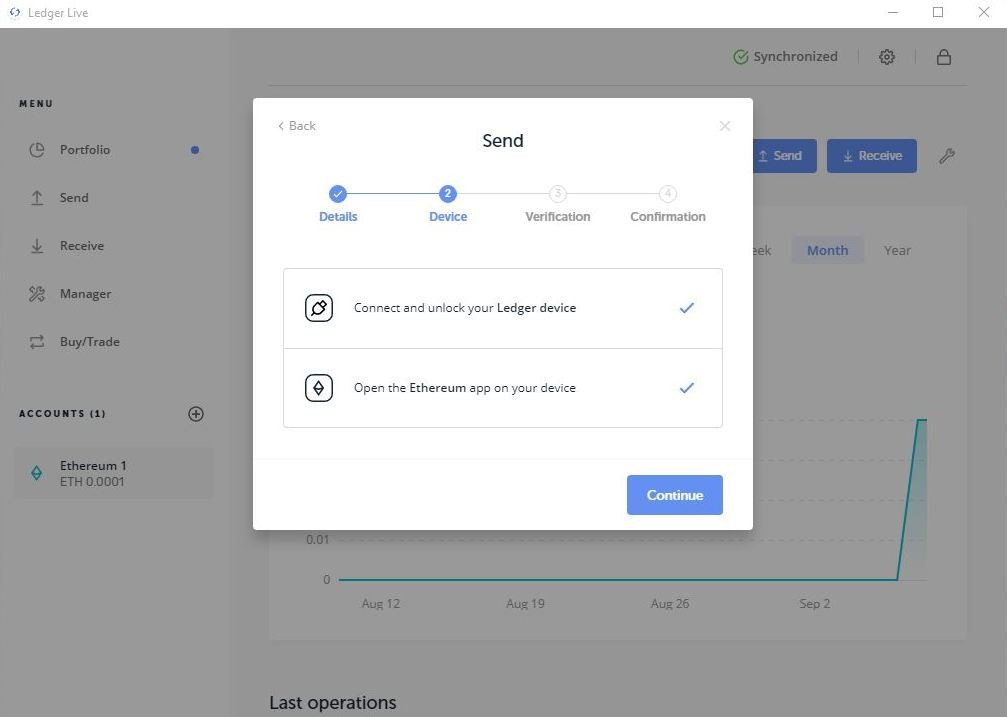1007x717 pixels.
Task: Click the Ethereum app icon in the dialog
Action: (319, 388)
